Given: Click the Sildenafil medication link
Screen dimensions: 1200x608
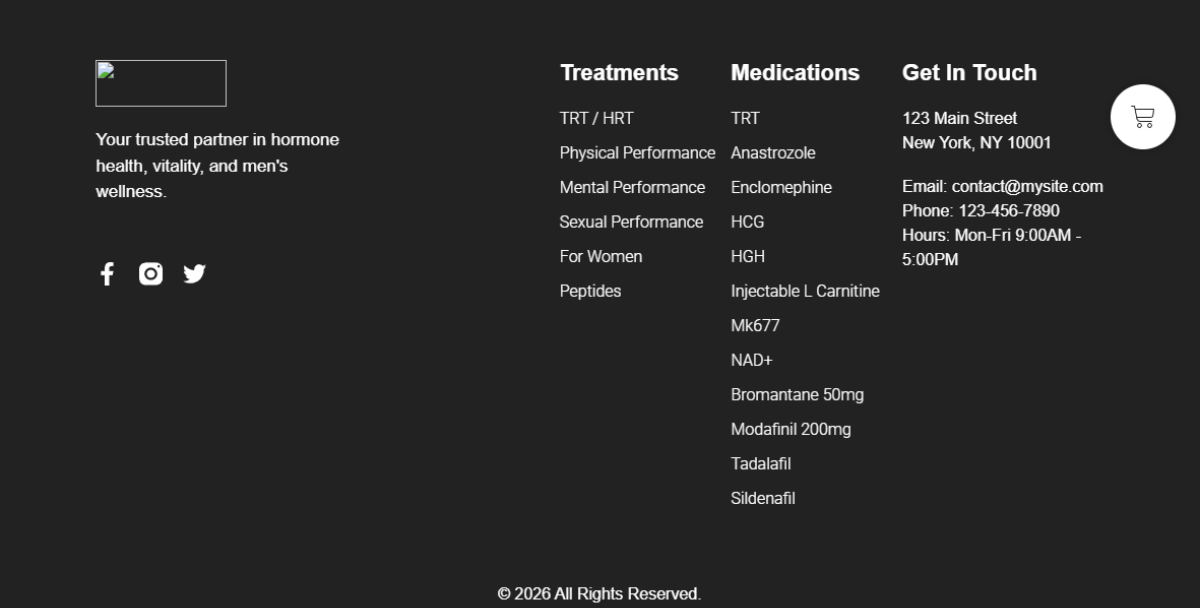Looking at the screenshot, I should 763,498.
